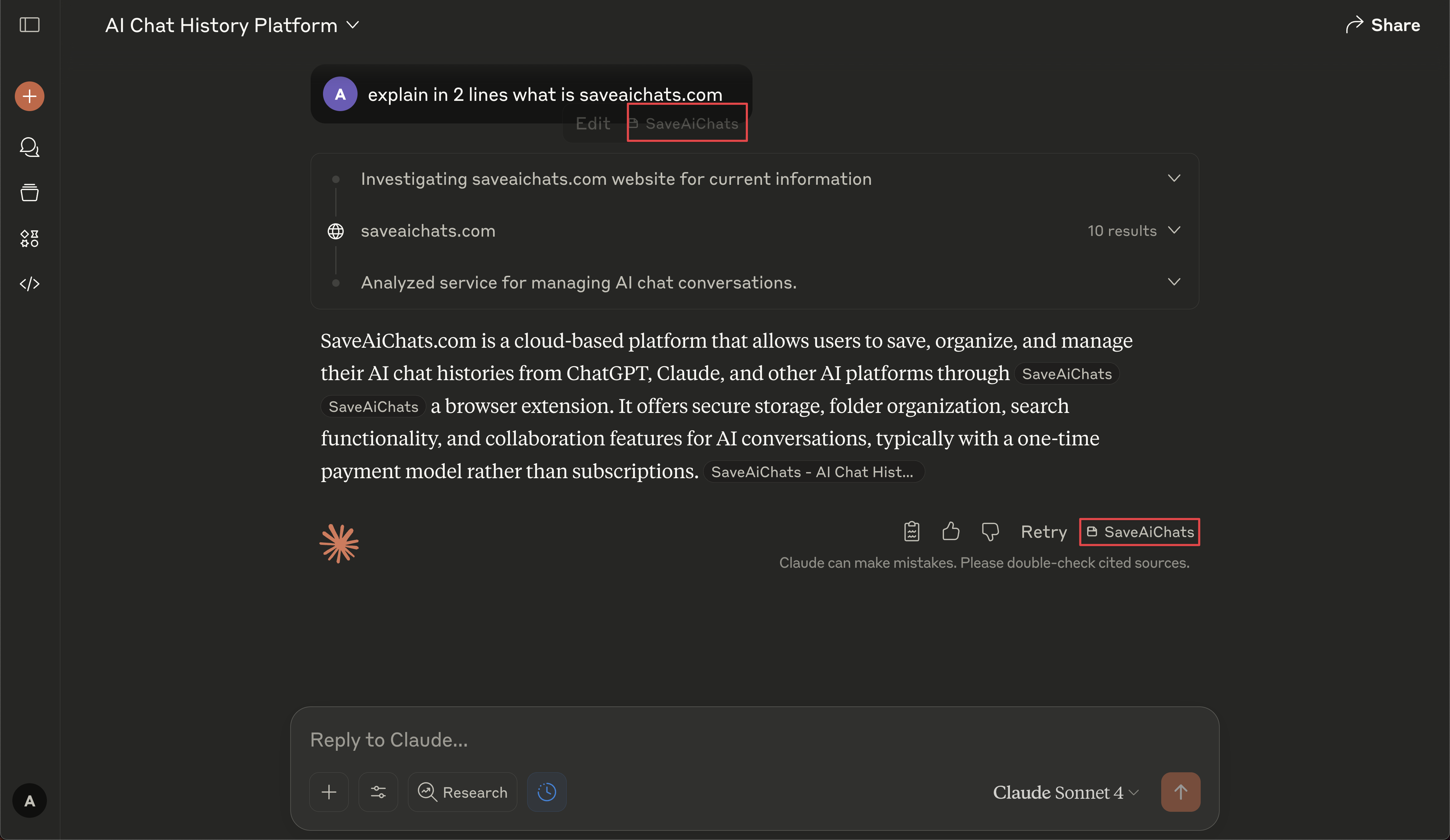Open the Claude Sonnet 4 model selector

coord(1066,792)
